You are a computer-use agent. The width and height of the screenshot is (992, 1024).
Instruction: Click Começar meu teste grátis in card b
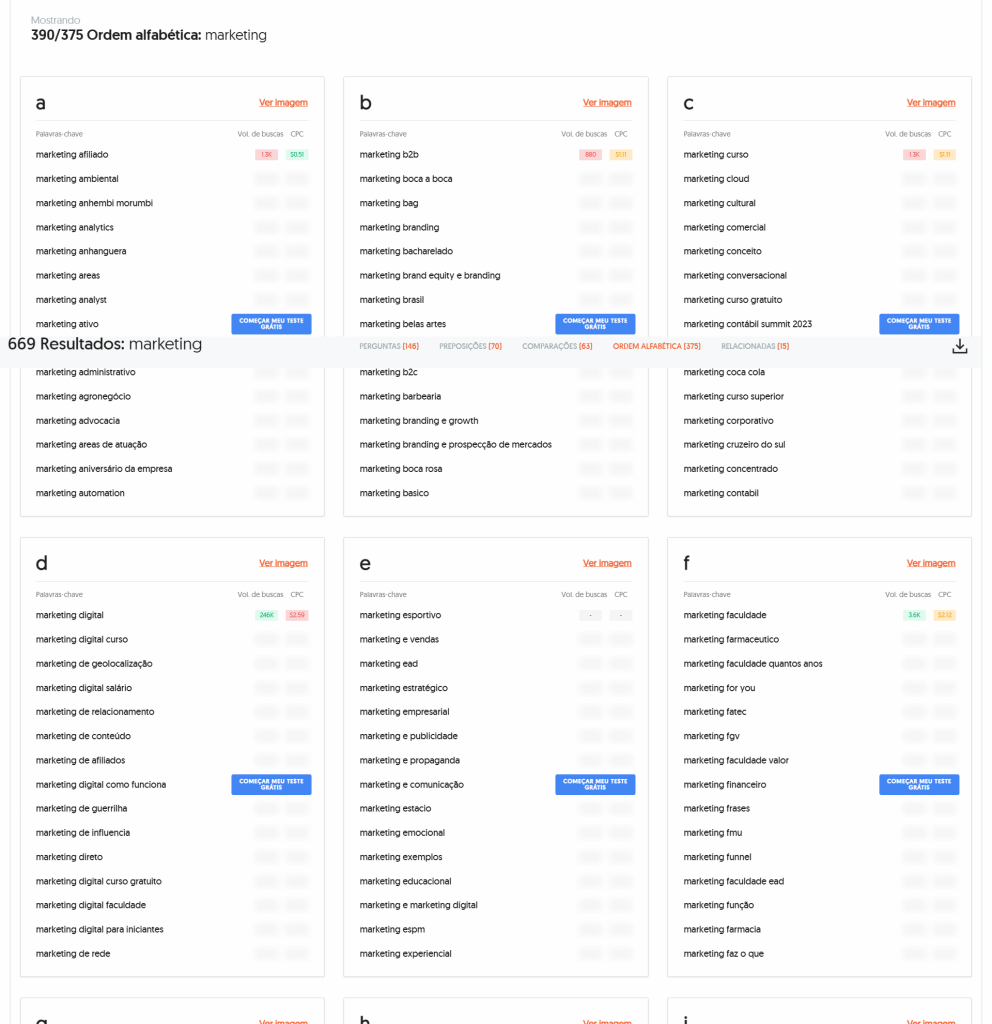[595, 324]
